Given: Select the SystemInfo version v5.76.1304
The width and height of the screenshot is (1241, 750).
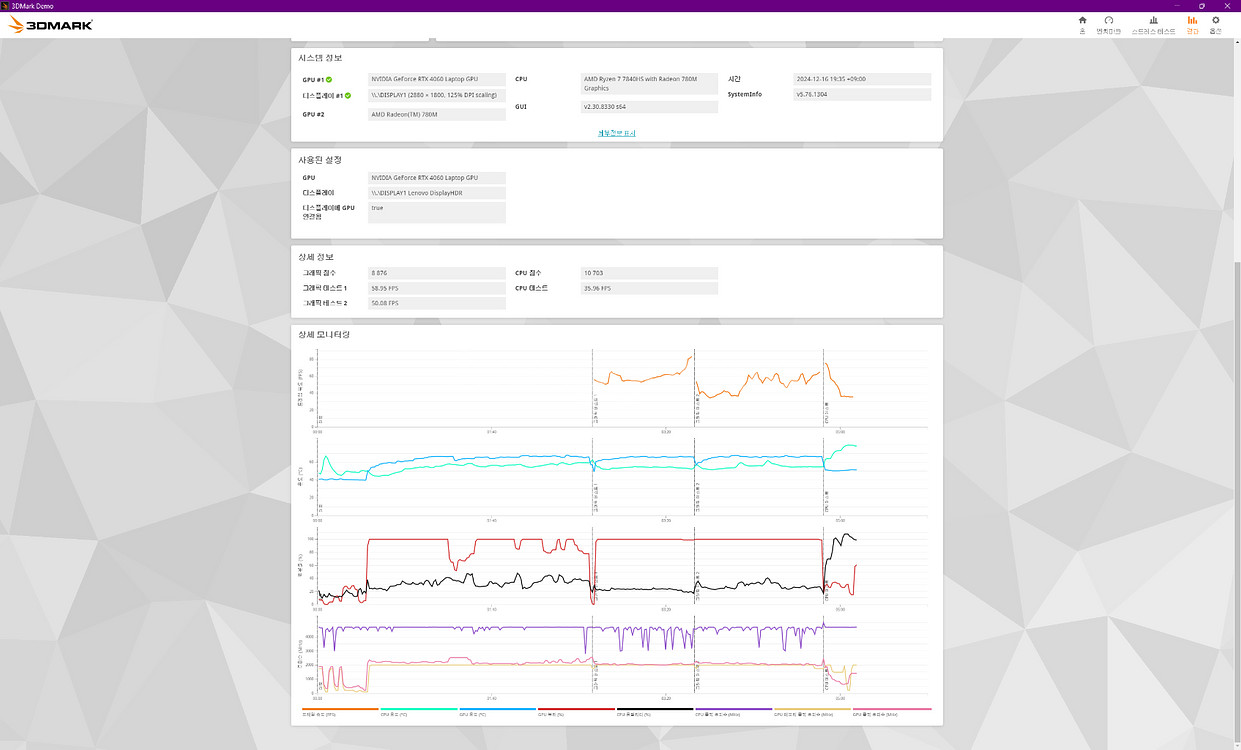Looking at the screenshot, I should (862, 95).
